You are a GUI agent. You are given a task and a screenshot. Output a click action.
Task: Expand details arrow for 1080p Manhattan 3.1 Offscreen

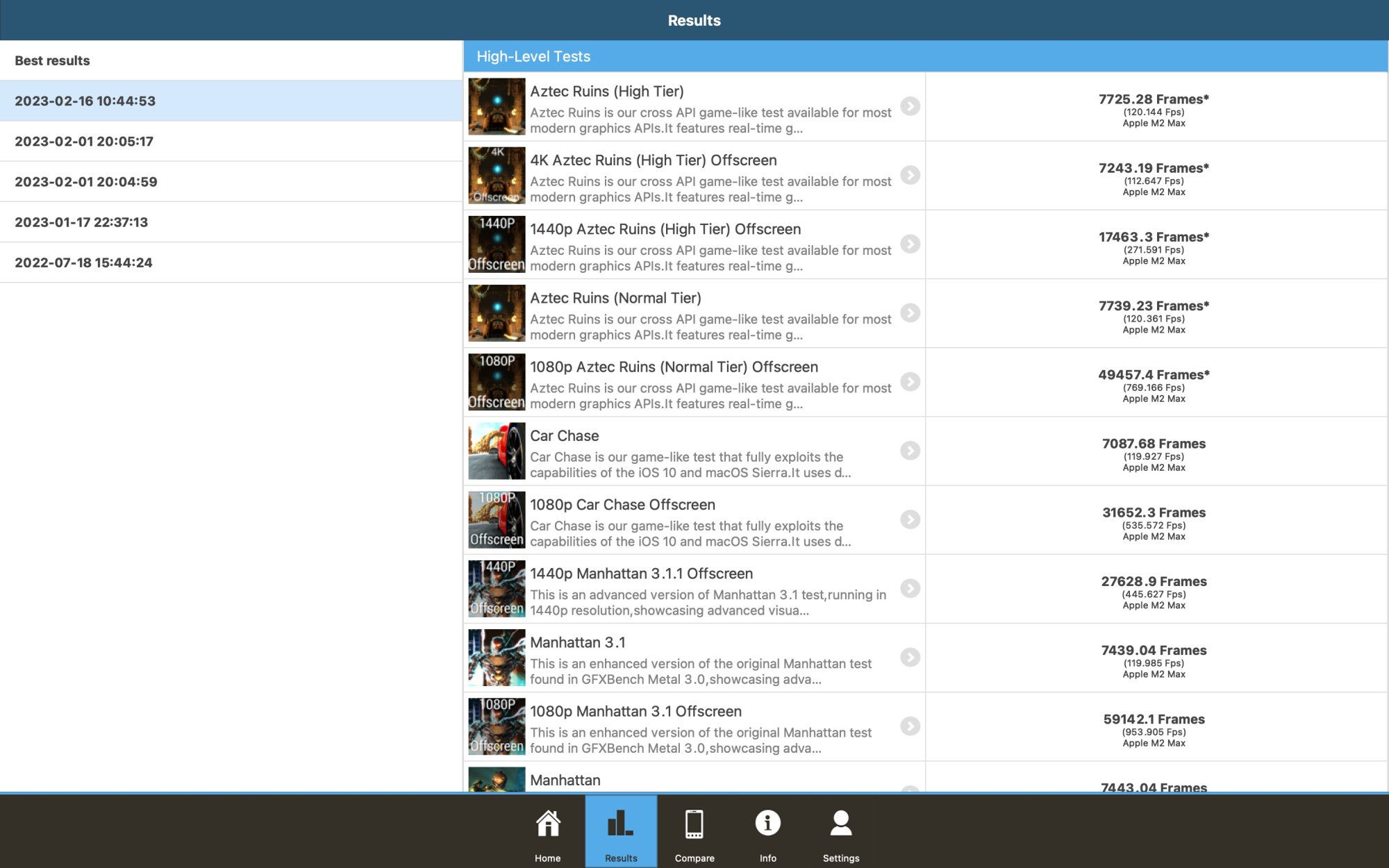[x=910, y=726]
